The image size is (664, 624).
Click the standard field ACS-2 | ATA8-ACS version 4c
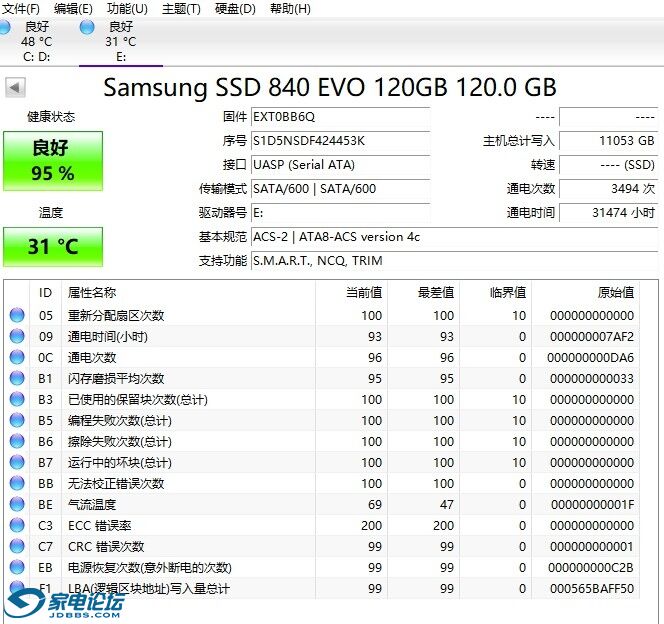click(454, 237)
